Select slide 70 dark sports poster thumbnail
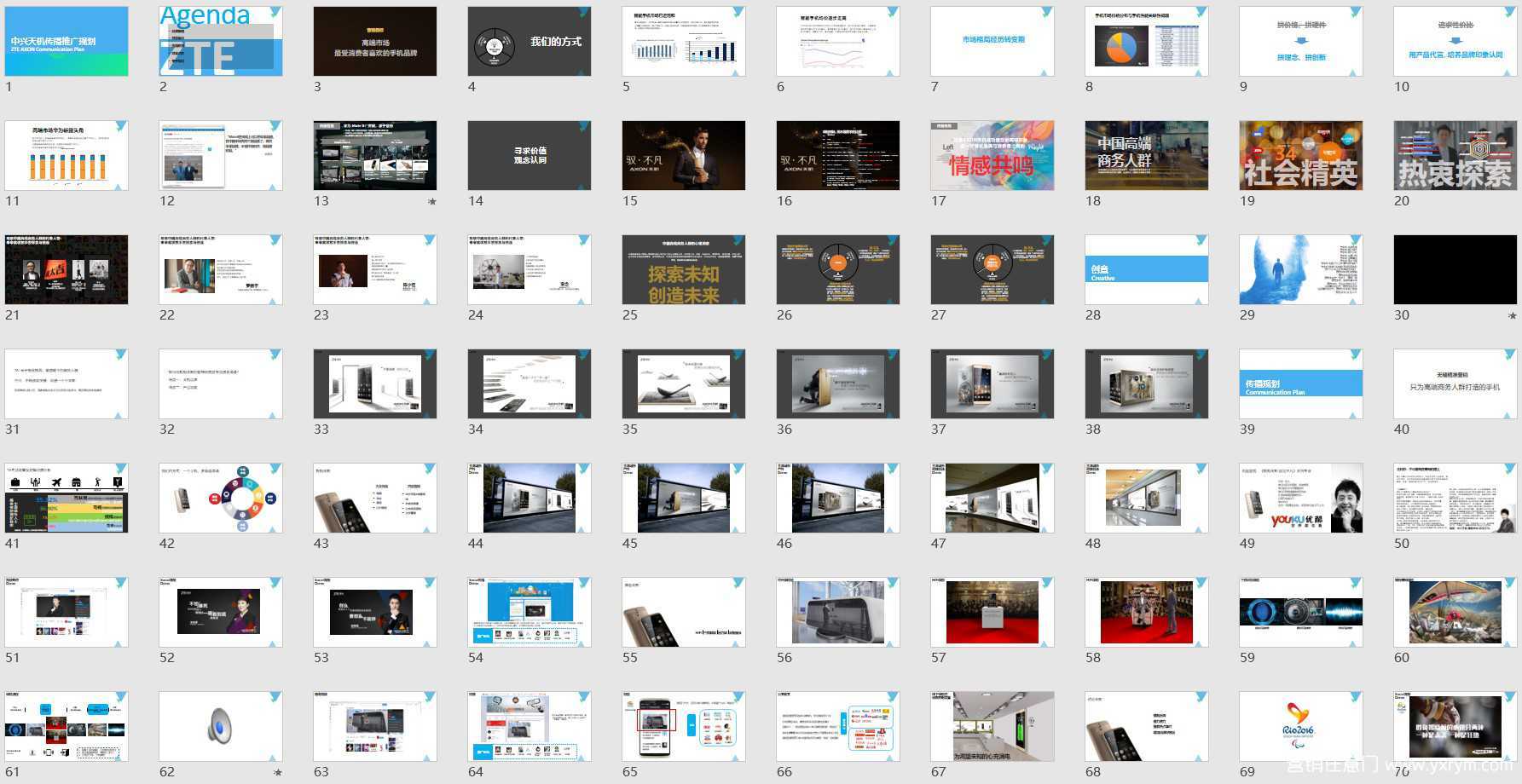 click(x=1455, y=726)
